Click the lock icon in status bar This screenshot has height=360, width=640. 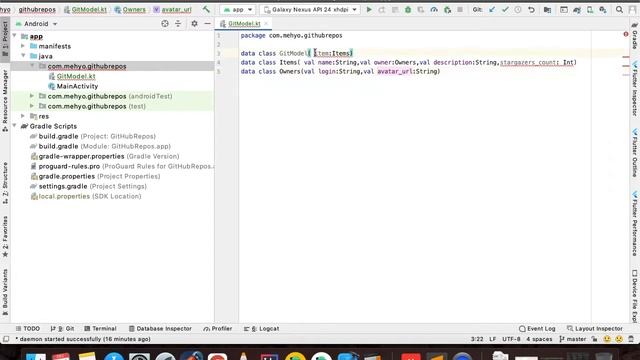point(594,339)
